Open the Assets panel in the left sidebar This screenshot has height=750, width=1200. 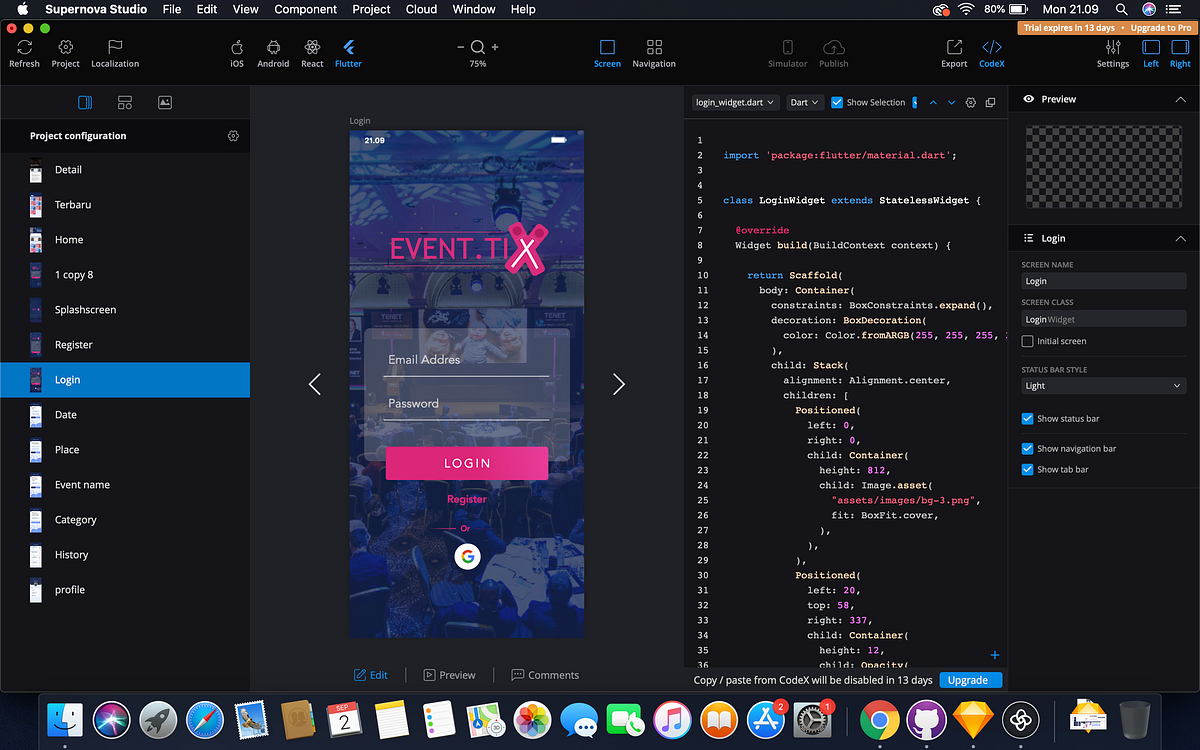pyautogui.click(x=164, y=102)
